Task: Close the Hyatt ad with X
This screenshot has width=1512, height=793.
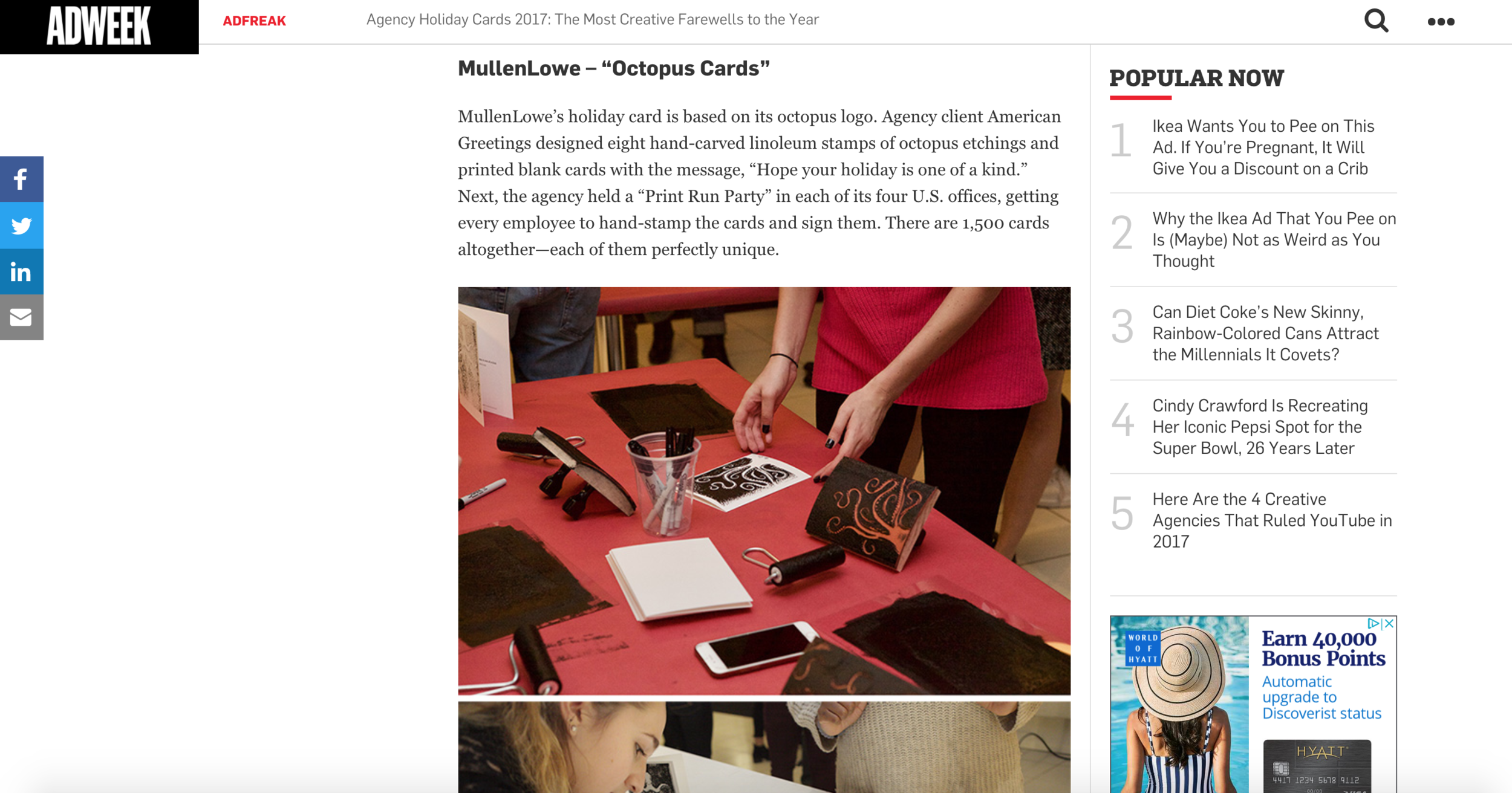Action: (x=1389, y=623)
